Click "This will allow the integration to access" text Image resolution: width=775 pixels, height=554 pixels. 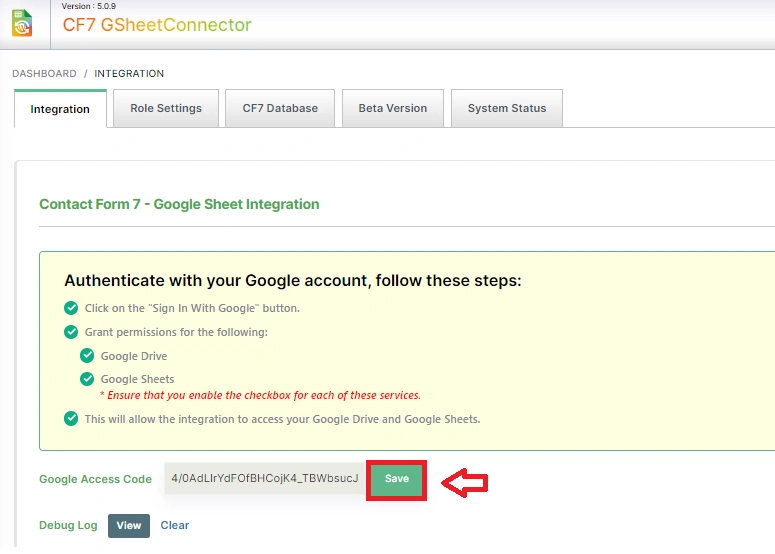[x=283, y=419]
